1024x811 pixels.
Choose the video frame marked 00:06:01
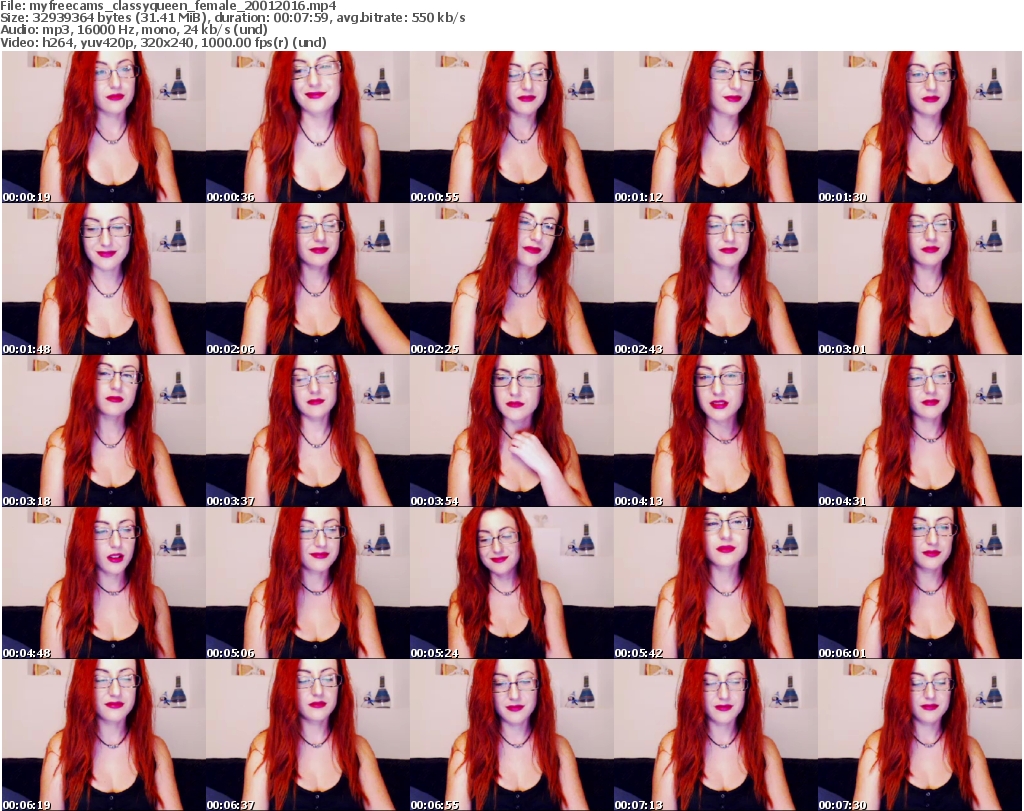(920, 583)
